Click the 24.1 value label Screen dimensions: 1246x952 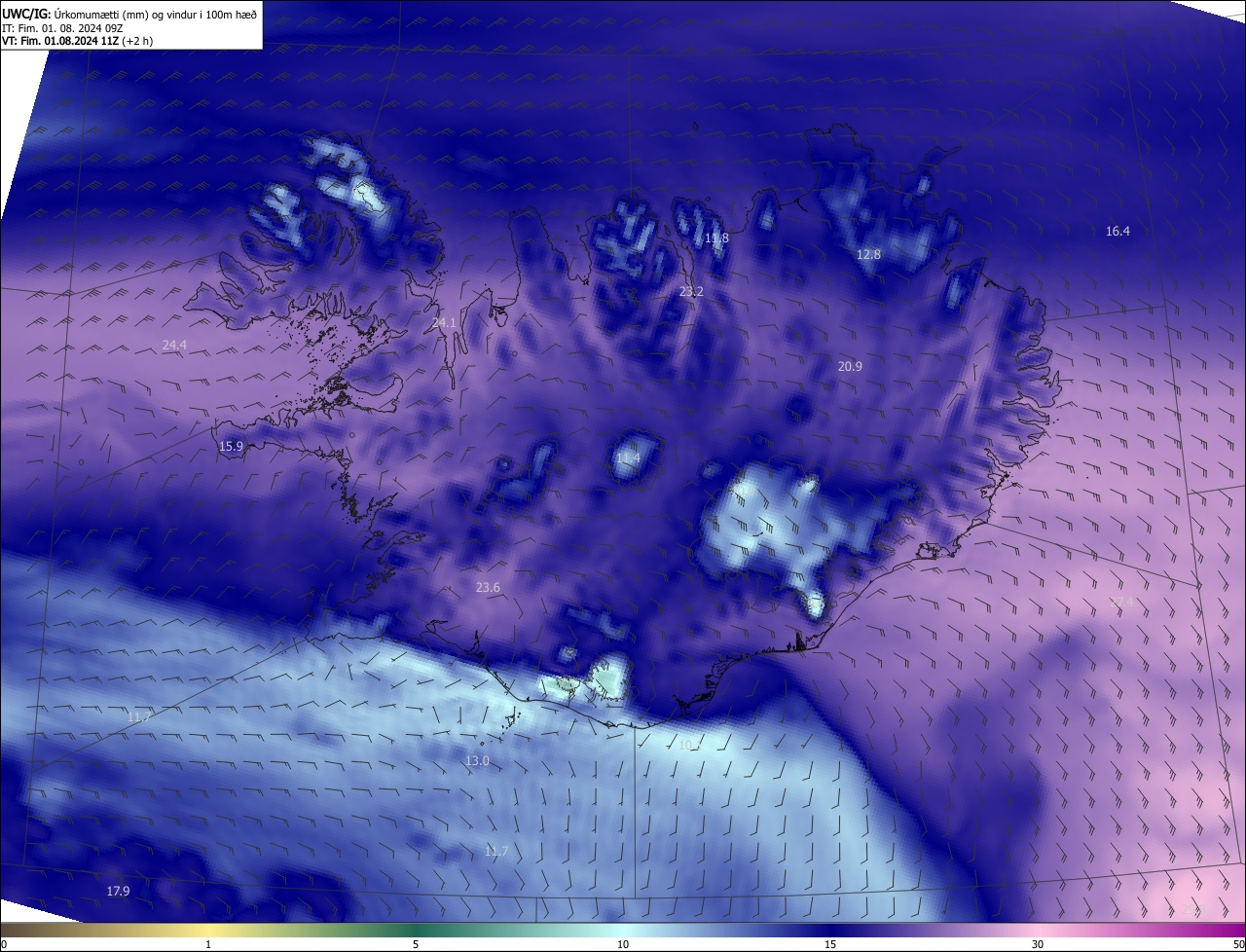coord(444,322)
